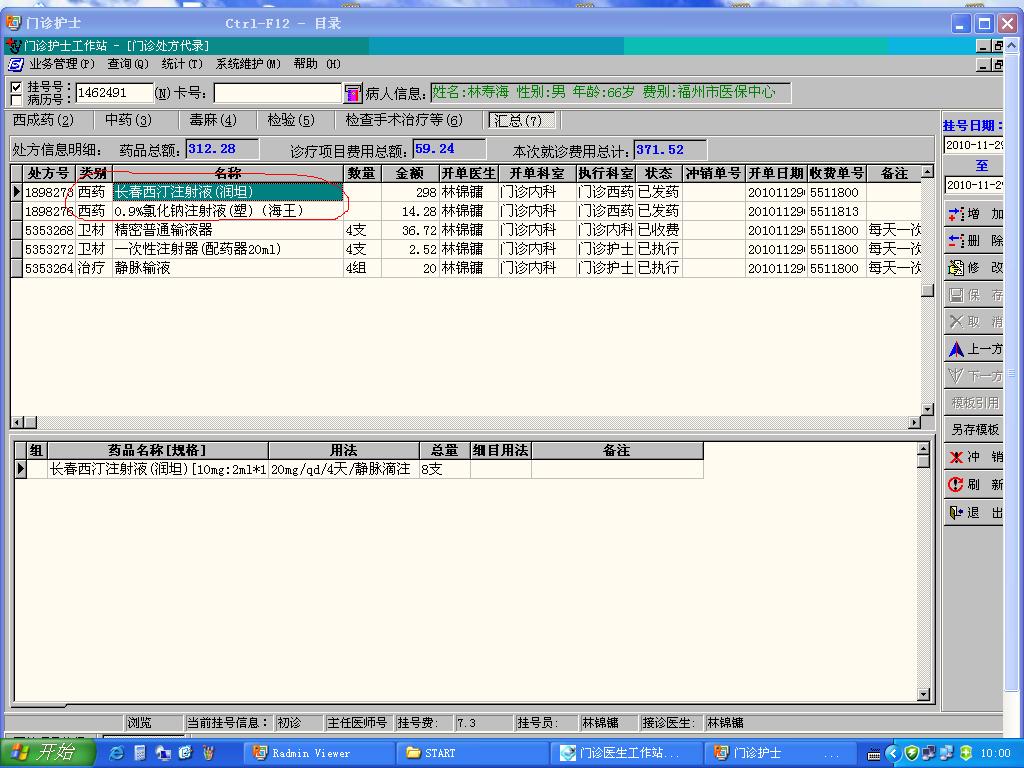Viewport: 1024px width, 768px height.
Task: Switch to the 西成药(2) tab
Action: (x=43, y=120)
